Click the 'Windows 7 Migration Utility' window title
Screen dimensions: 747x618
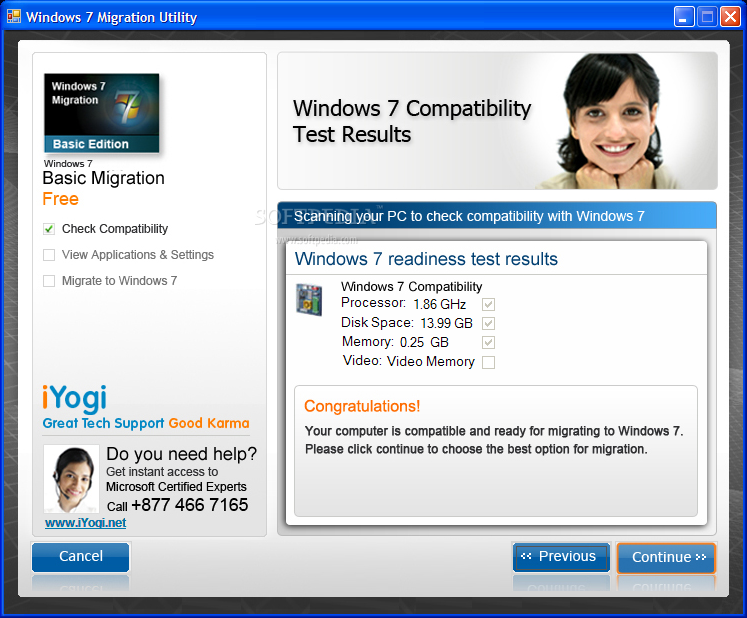111,18
